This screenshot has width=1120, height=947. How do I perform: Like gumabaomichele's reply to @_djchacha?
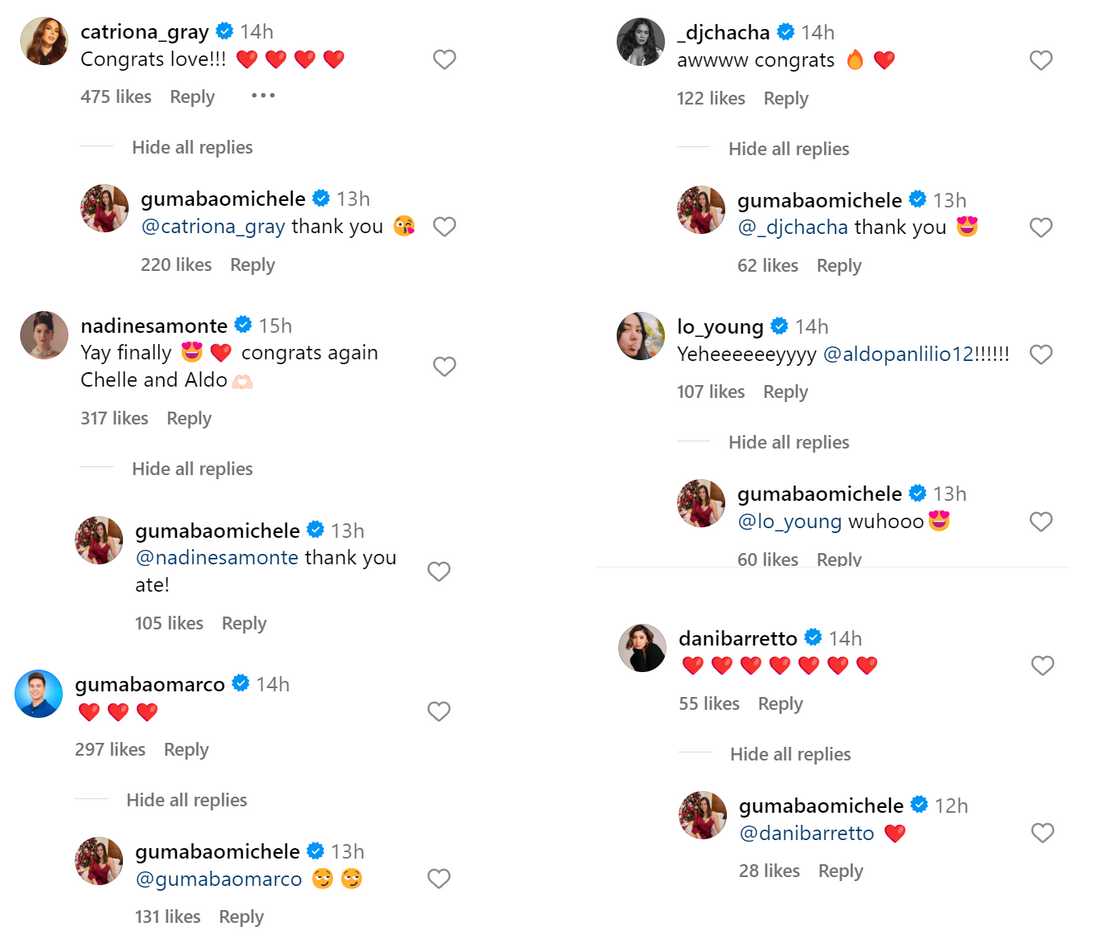click(x=1041, y=228)
